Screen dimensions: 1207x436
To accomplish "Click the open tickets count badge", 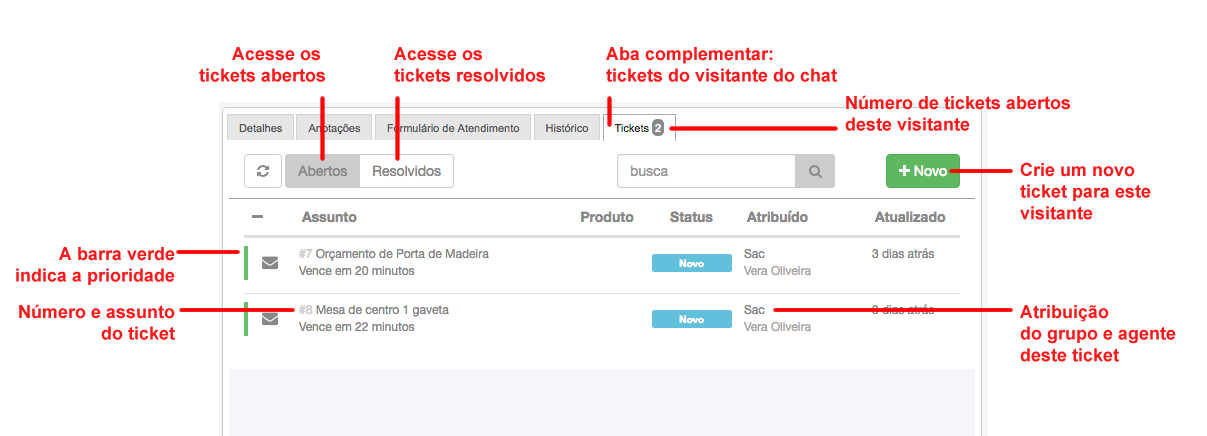I will 658,128.
